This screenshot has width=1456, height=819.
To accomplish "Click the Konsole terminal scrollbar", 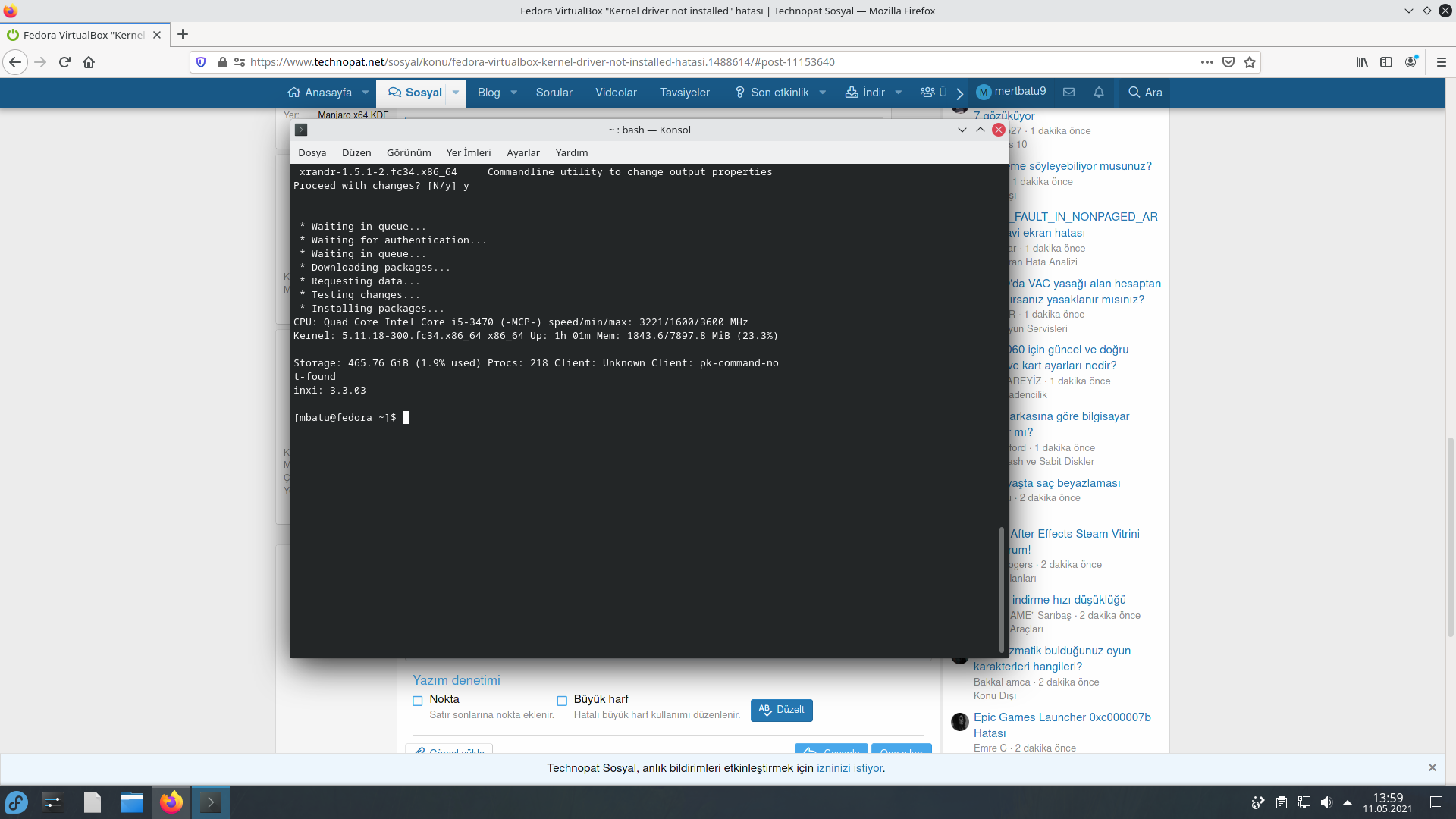I will click(x=1002, y=588).
